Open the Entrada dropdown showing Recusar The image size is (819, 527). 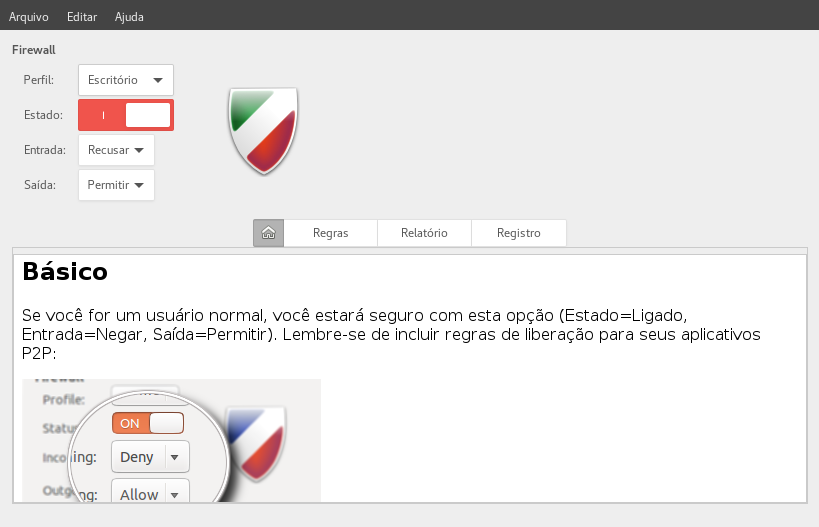[x=116, y=150]
